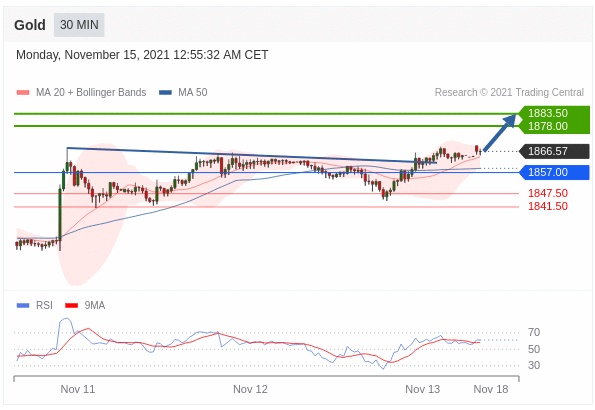This screenshot has width=595, height=410.
Task: Click the dark blue MA 50 swatch
Action: [165, 92]
